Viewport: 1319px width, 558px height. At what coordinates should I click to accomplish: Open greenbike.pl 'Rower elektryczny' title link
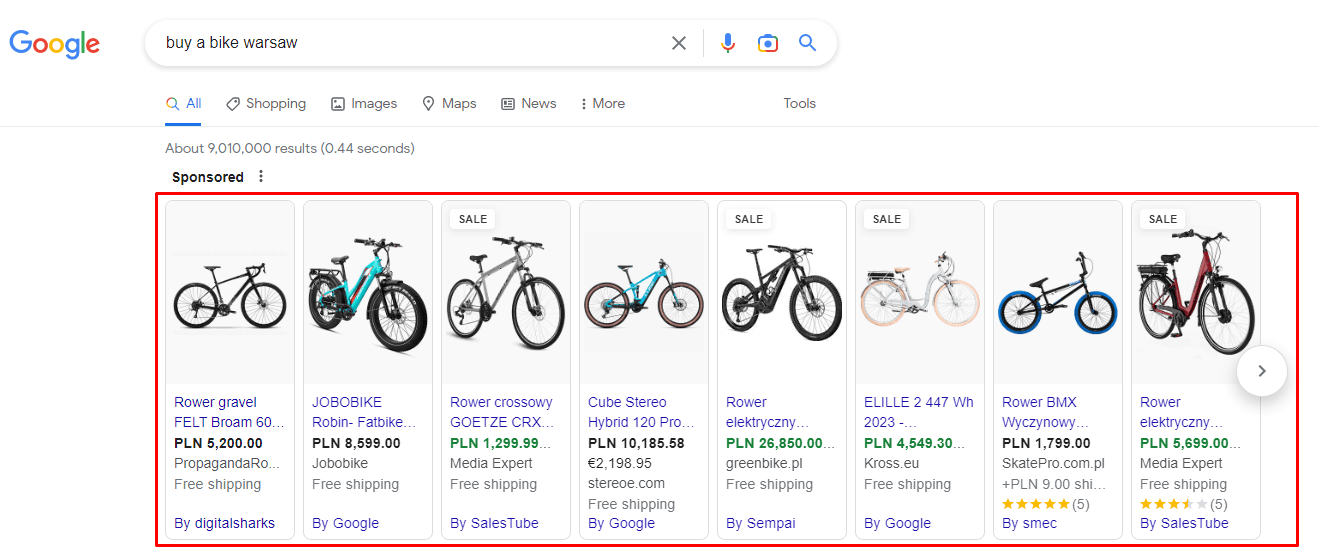tap(767, 412)
